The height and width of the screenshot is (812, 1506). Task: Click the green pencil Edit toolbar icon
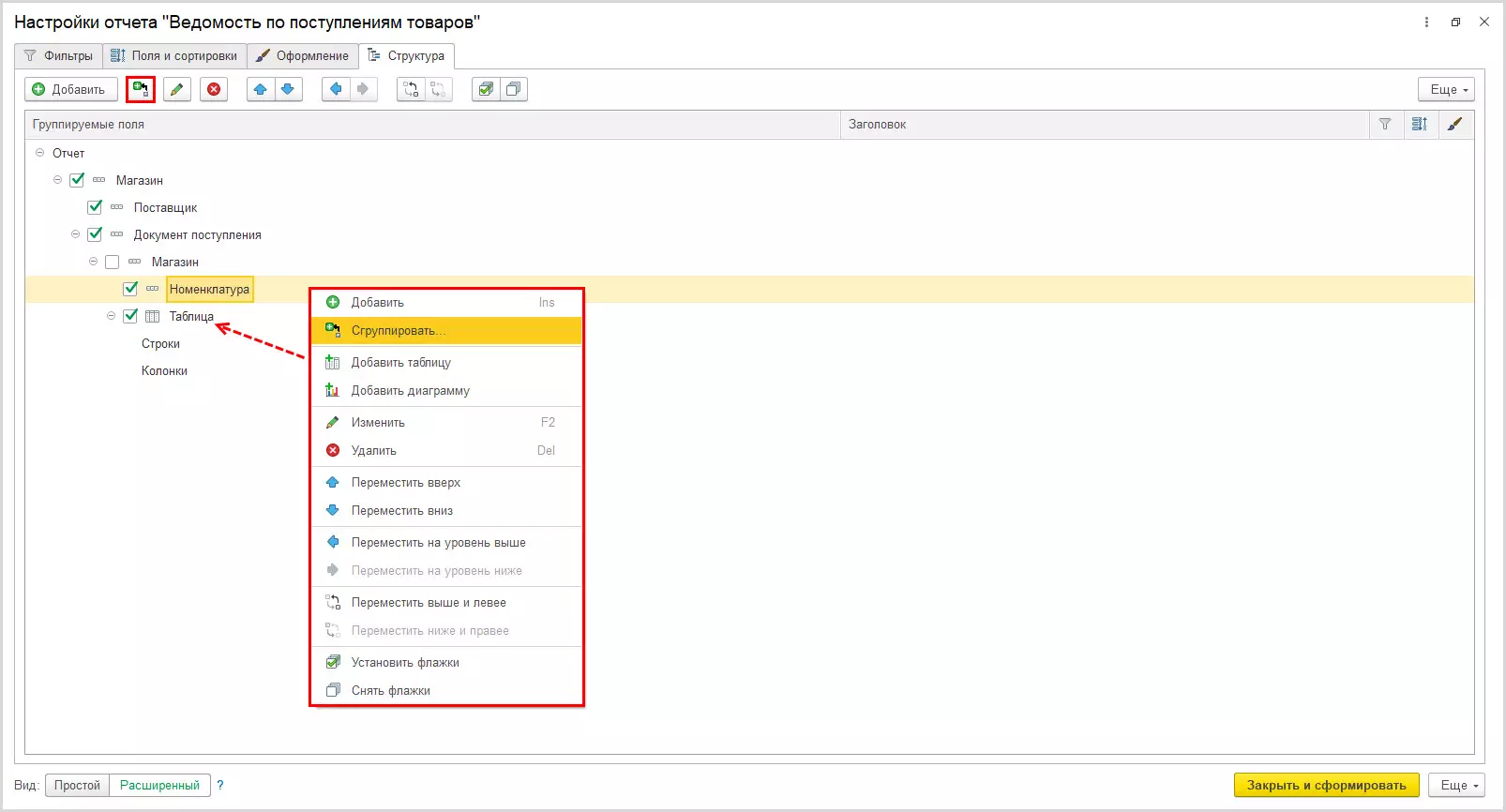[x=176, y=89]
